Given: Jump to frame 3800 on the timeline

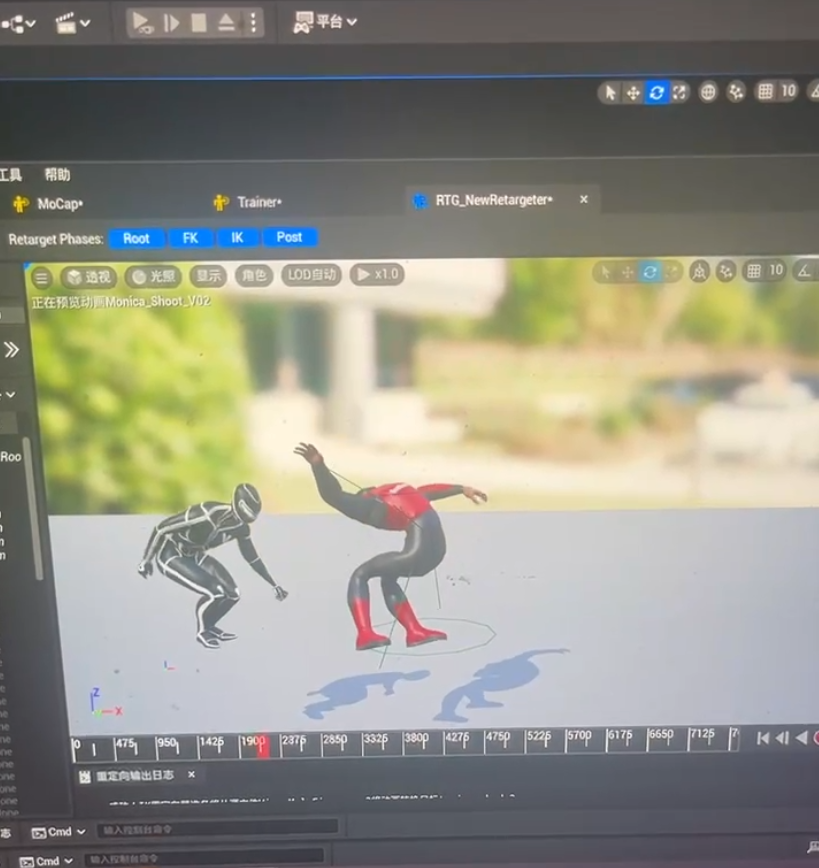Looking at the screenshot, I should click(x=415, y=738).
